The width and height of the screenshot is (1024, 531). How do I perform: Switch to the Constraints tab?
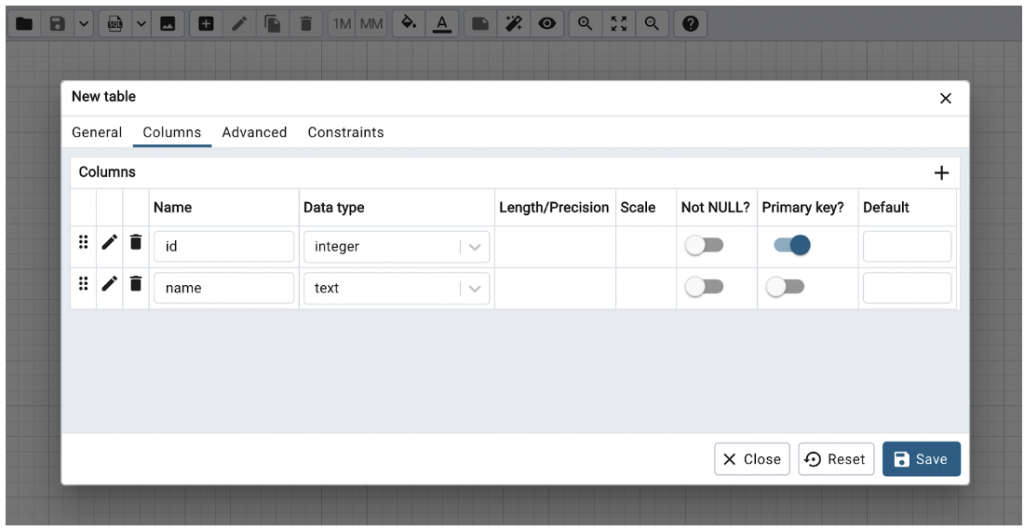click(345, 132)
